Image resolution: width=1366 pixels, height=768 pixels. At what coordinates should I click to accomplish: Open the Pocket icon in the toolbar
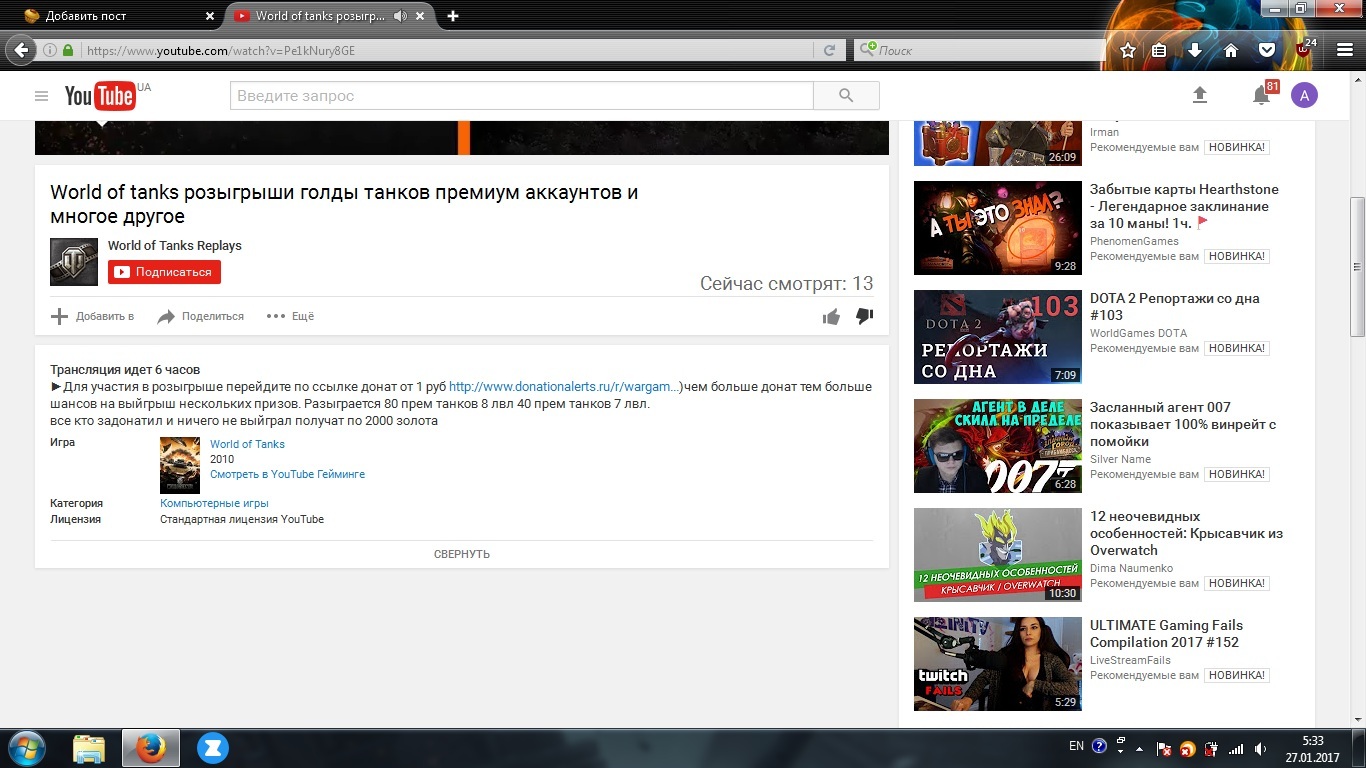coord(1266,50)
